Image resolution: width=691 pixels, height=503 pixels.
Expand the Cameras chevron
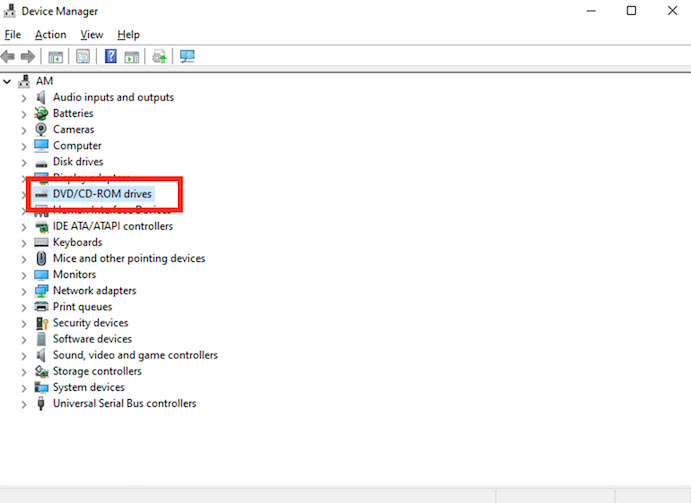point(24,130)
